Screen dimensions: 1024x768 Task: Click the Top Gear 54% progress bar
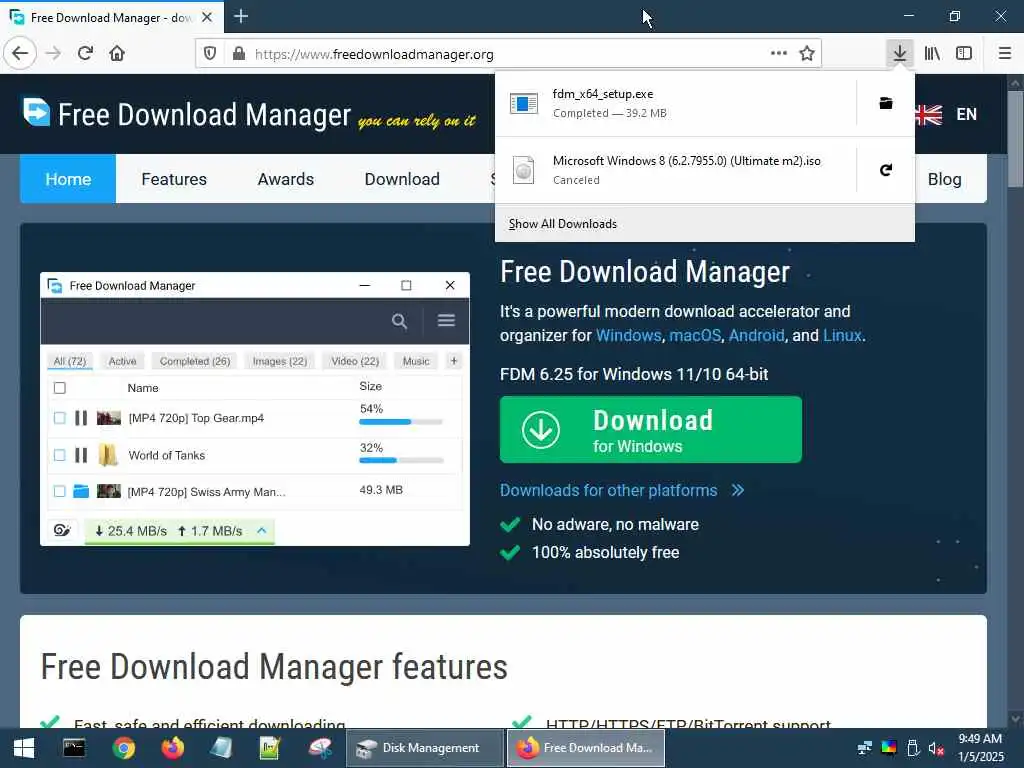click(x=400, y=422)
